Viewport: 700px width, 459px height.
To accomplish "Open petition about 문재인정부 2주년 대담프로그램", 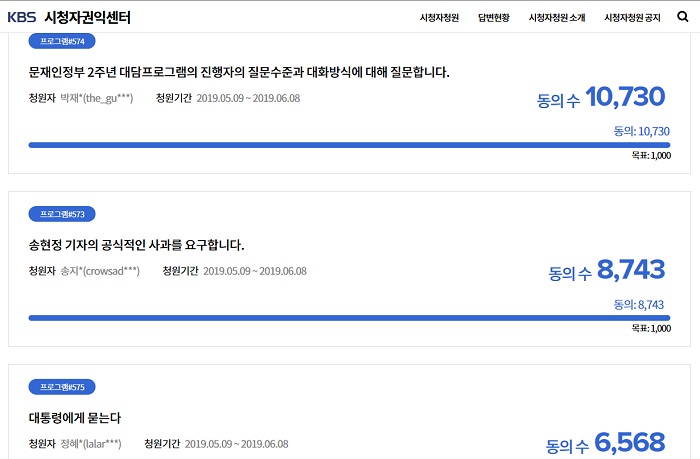I will [x=240, y=72].
